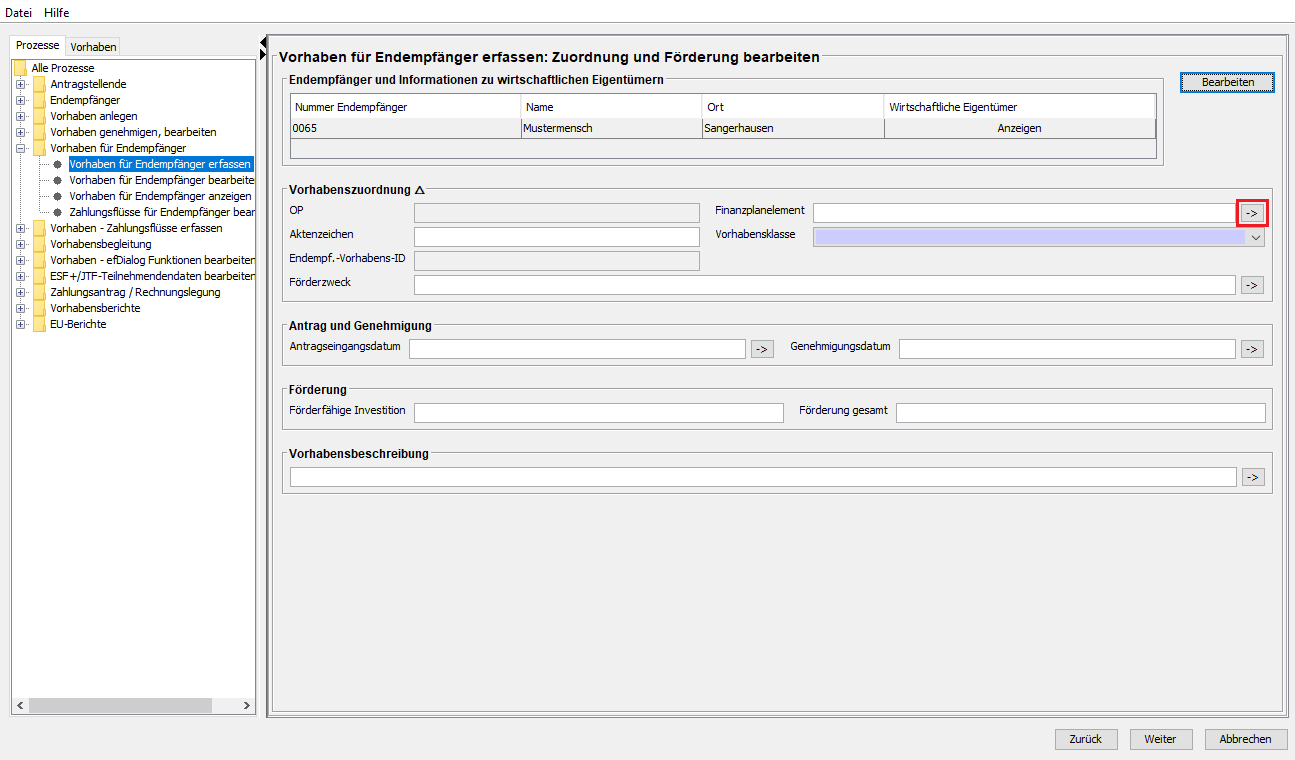Click the Weiter button

click(1161, 739)
